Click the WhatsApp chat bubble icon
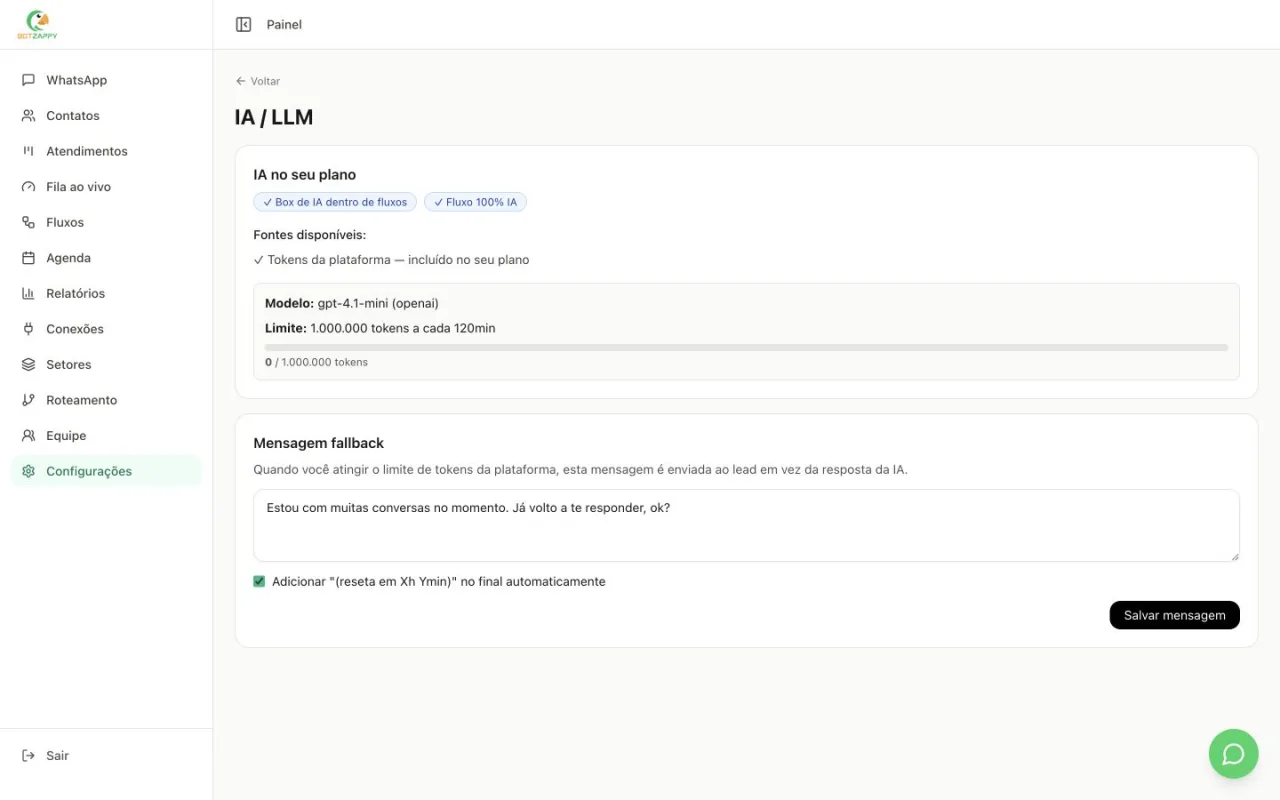Screen dimensions: 1280x800 point(28,80)
